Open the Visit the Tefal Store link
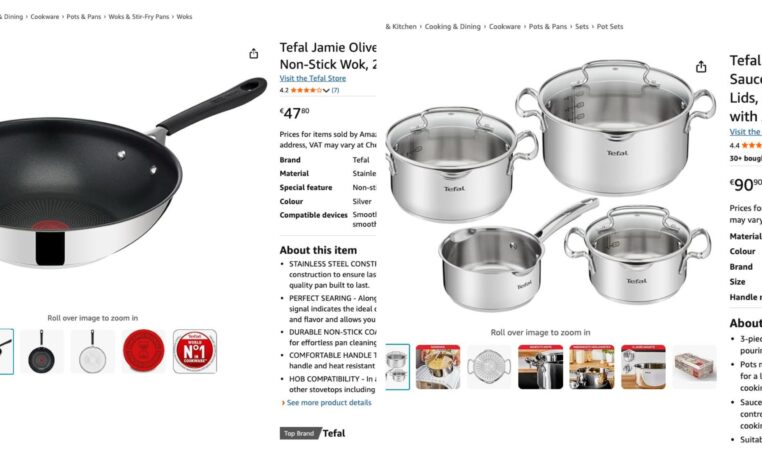Image resolution: width=762 pixels, height=456 pixels. coord(312,78)
